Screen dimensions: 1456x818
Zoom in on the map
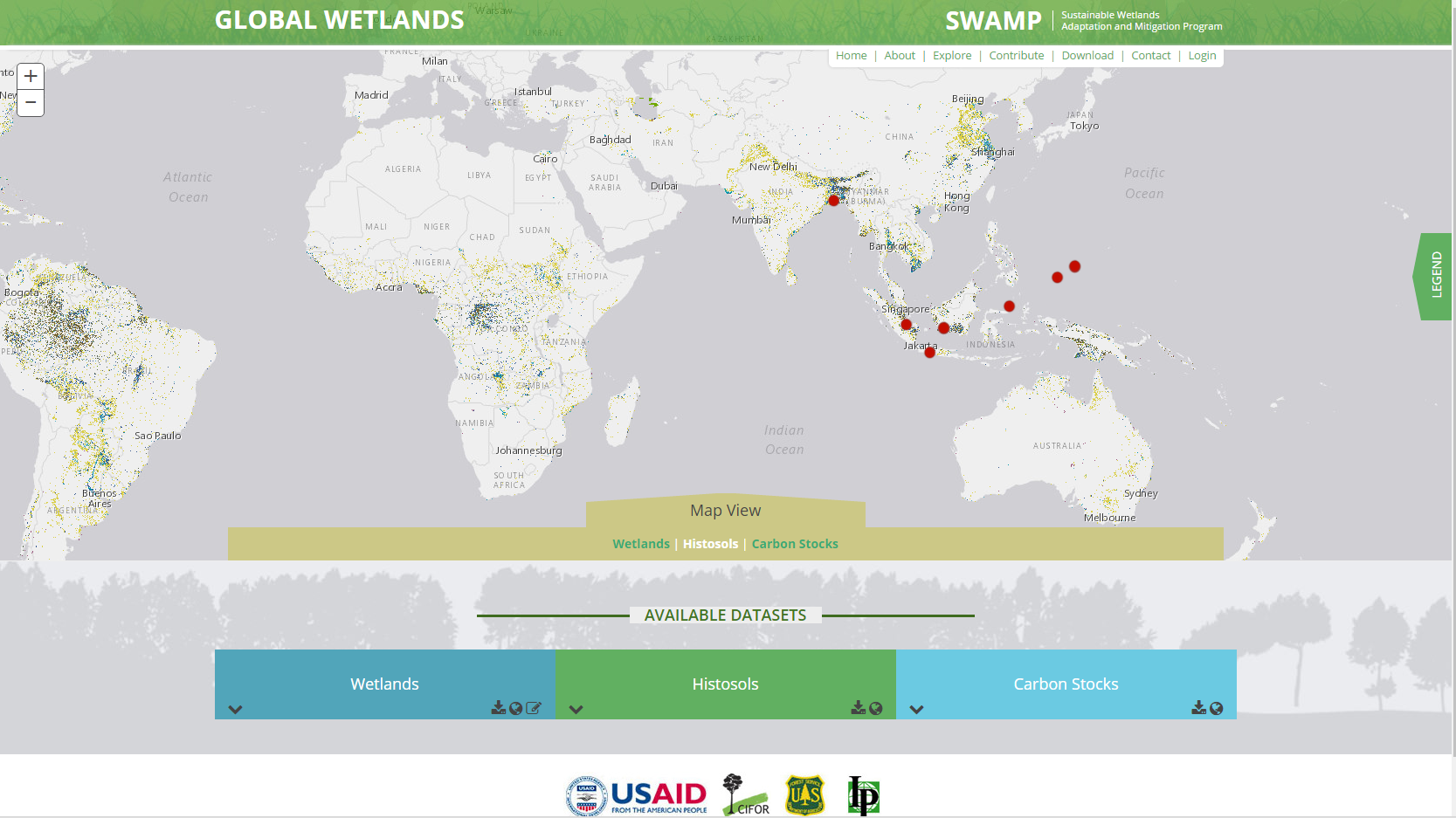pos(31,77)
